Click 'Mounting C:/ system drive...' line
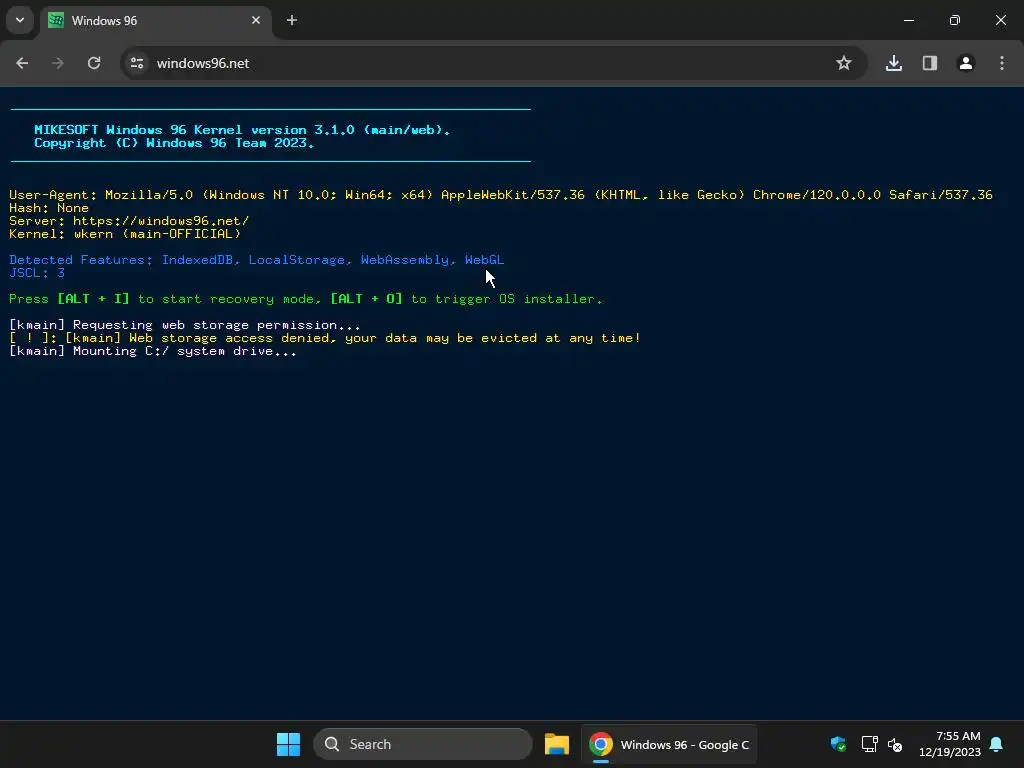Screen dimensions: 1024x768 tap(153, 351)
